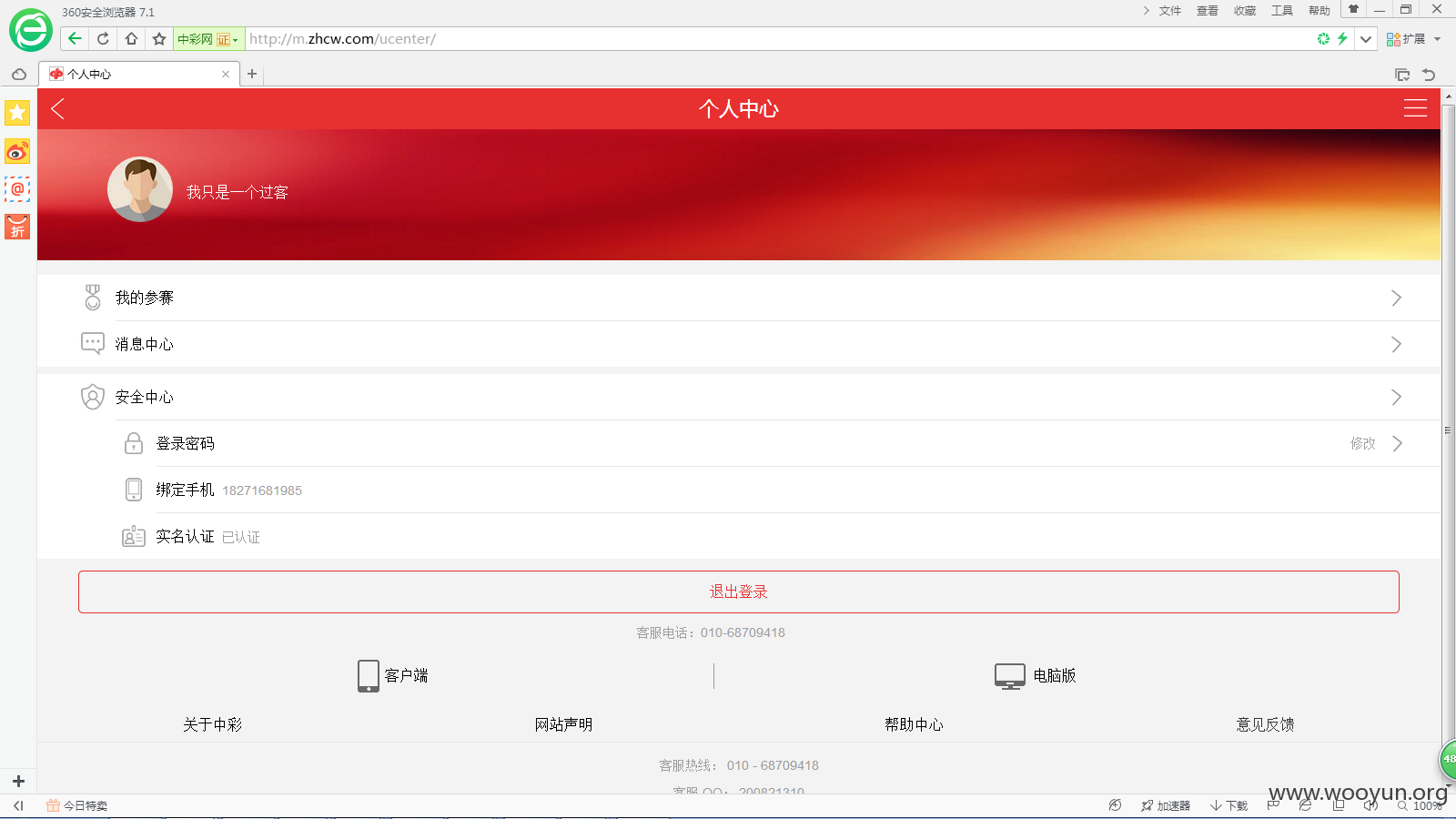Open the 网站声明 link
Screen dimensions: 1456x819
coord(563,724)
